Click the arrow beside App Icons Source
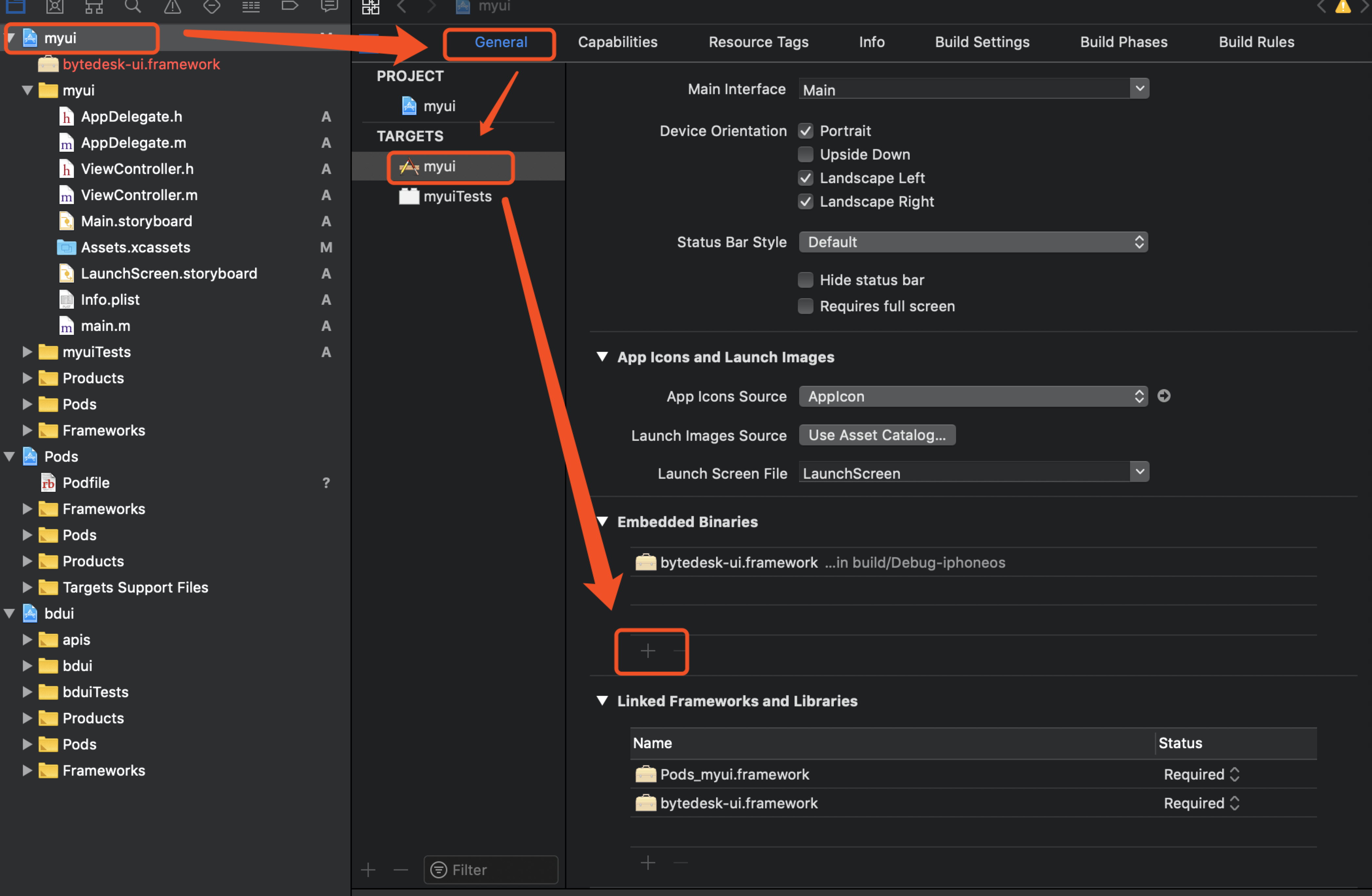 pyautogui.click(x=1163, y=396)
